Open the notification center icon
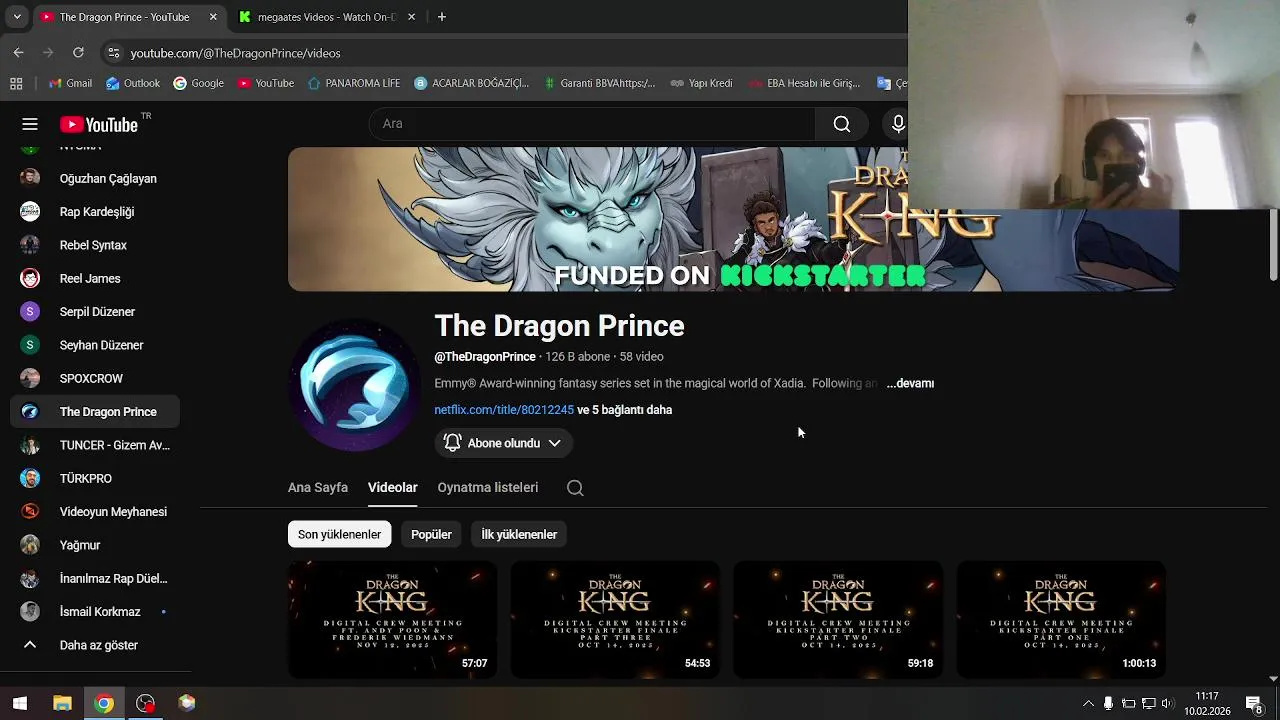This screenshot has width=1280, height=720. [x=1253, y=703]
